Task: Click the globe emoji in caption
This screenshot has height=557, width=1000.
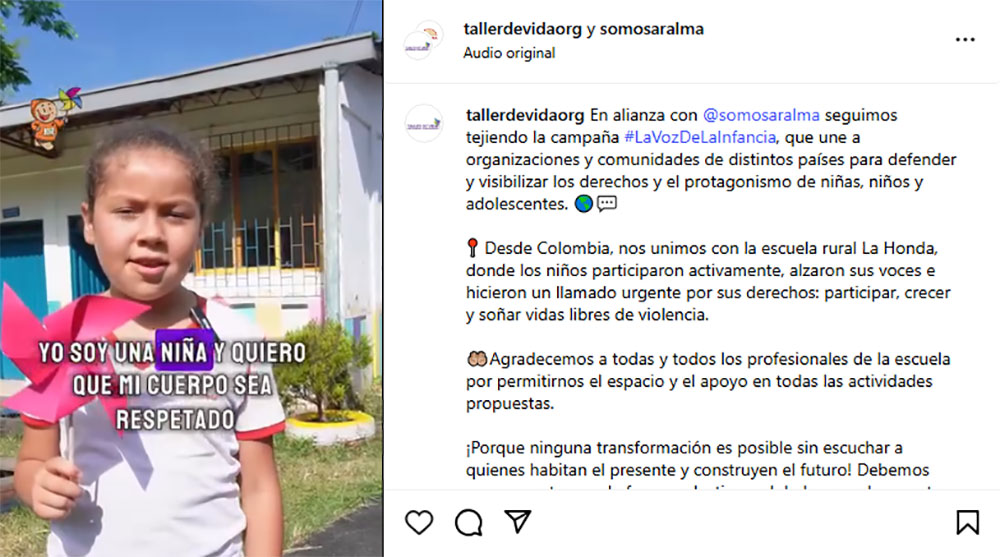Action: click(x=584, y=204)
